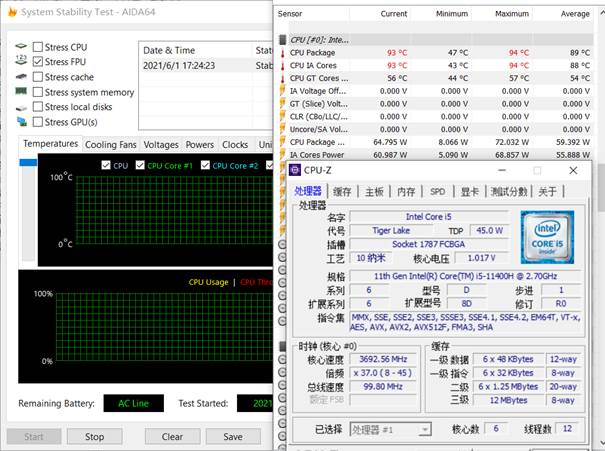This screenshot has height=451, width=605.
Task: Click the Stop button
Action: 95,437
